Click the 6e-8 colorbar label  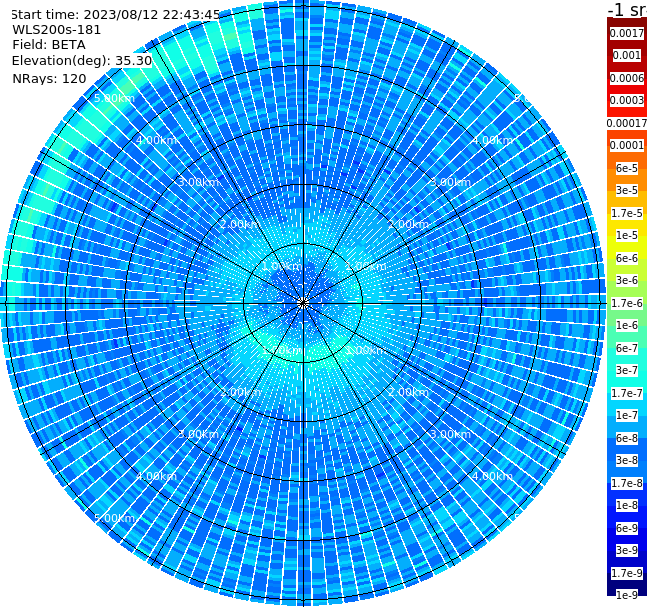(x=627, y=438)
